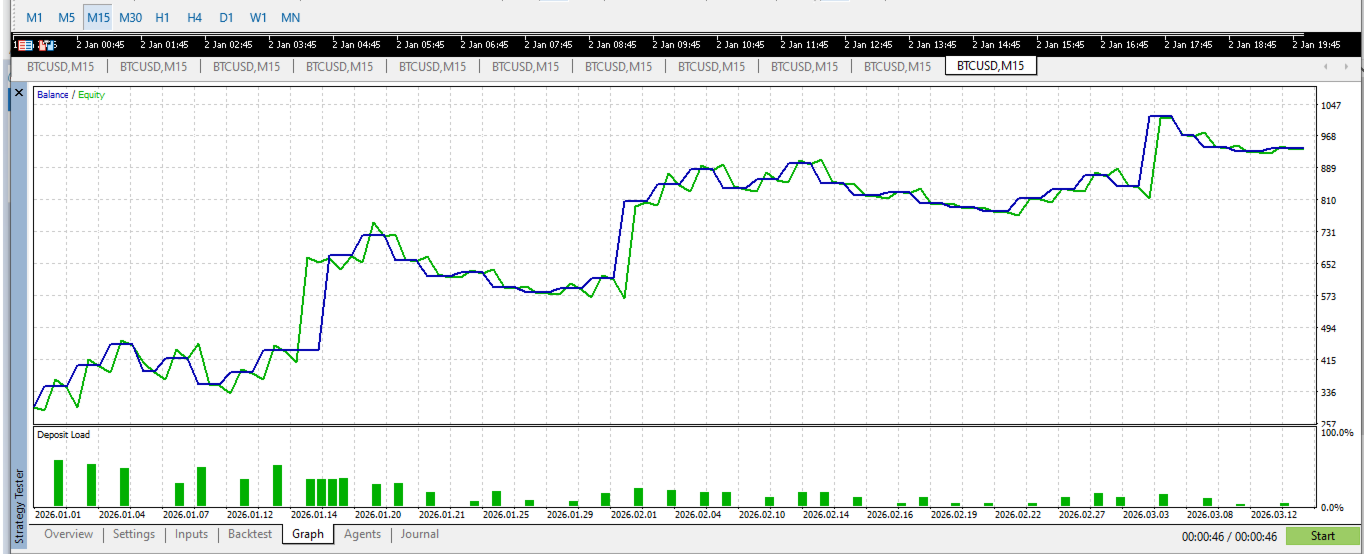Click the 889 value on balance axis

pyautogui.click(x=1328, y=169)
